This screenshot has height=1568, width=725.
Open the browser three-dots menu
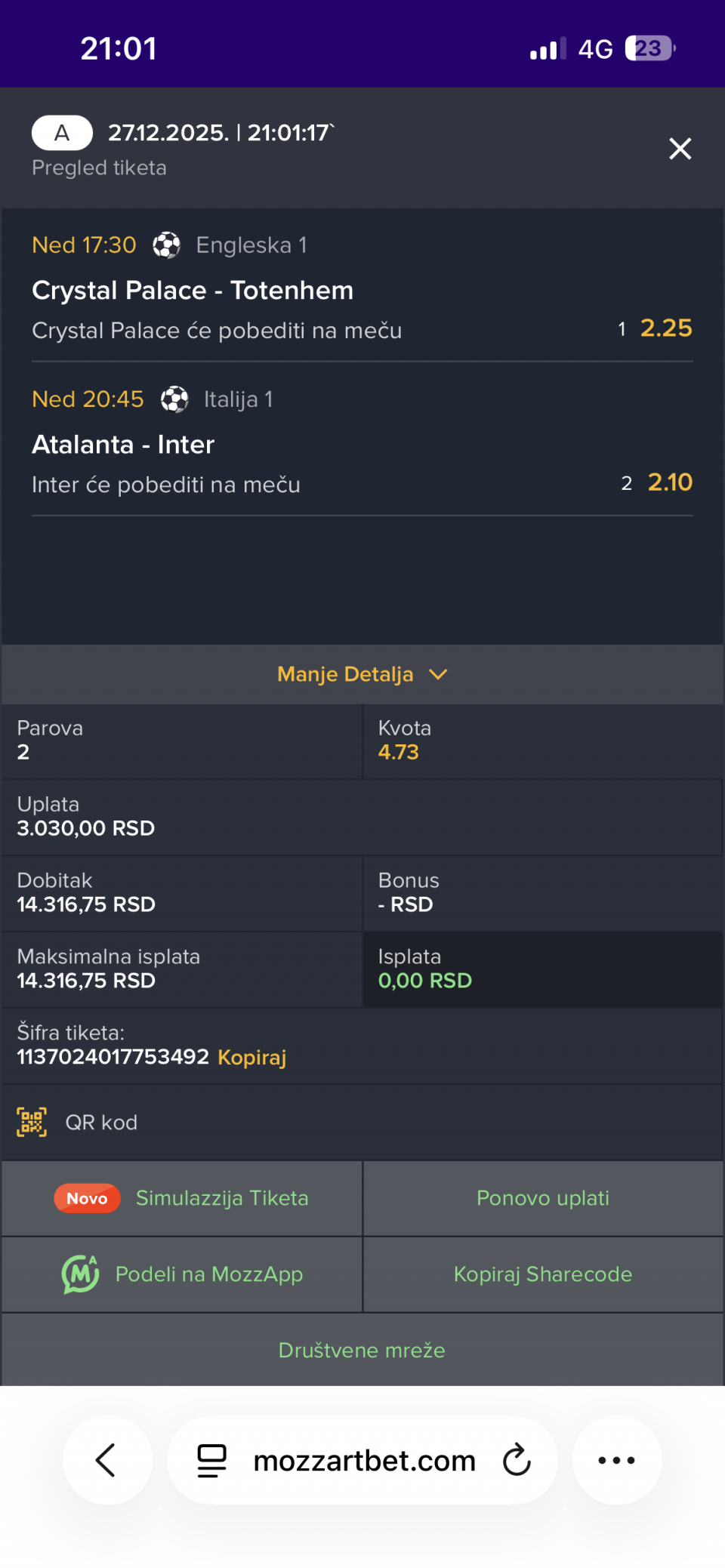point(616,1460)
